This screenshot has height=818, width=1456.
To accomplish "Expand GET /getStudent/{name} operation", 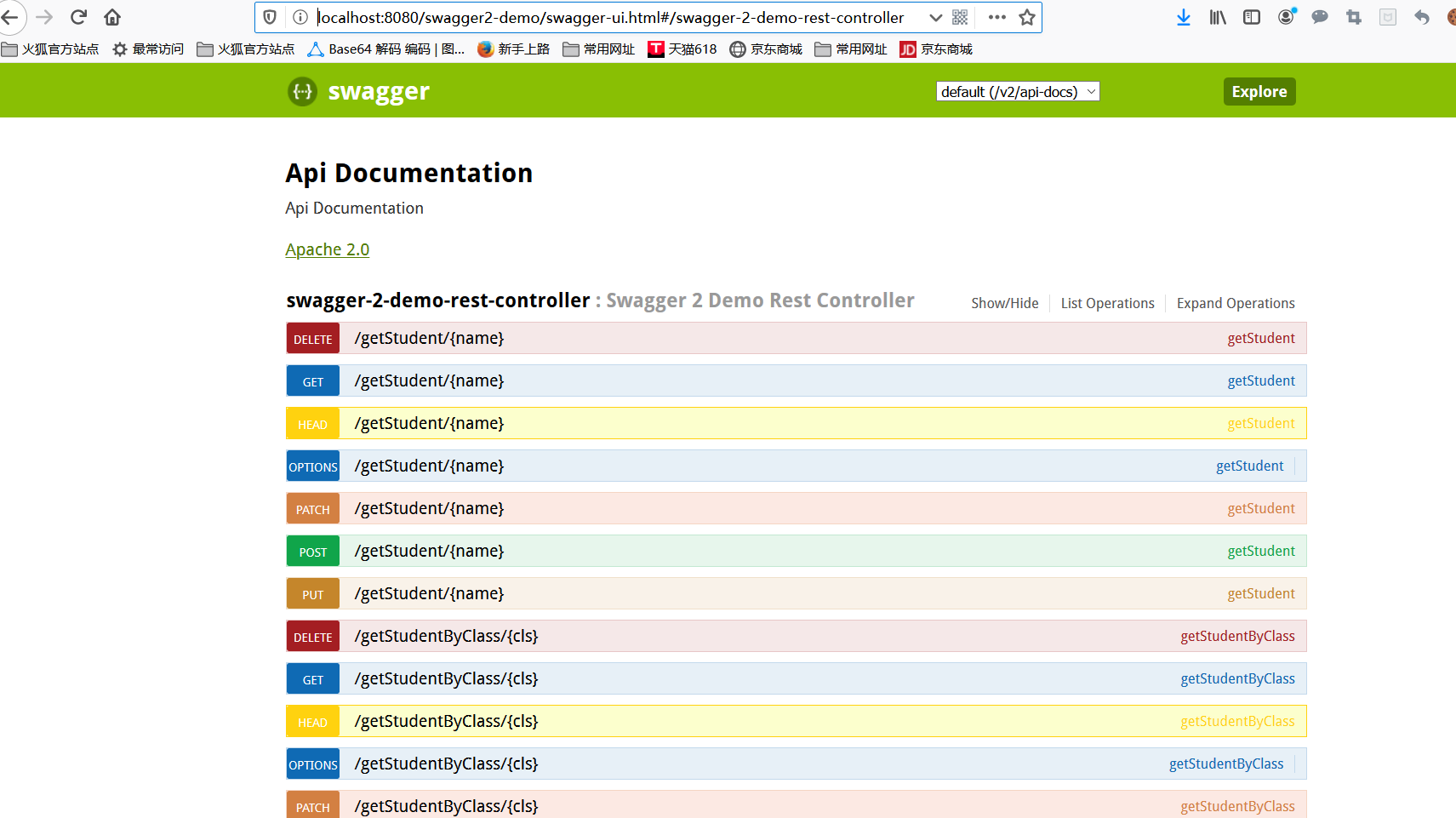I will (x=797, y=380).
